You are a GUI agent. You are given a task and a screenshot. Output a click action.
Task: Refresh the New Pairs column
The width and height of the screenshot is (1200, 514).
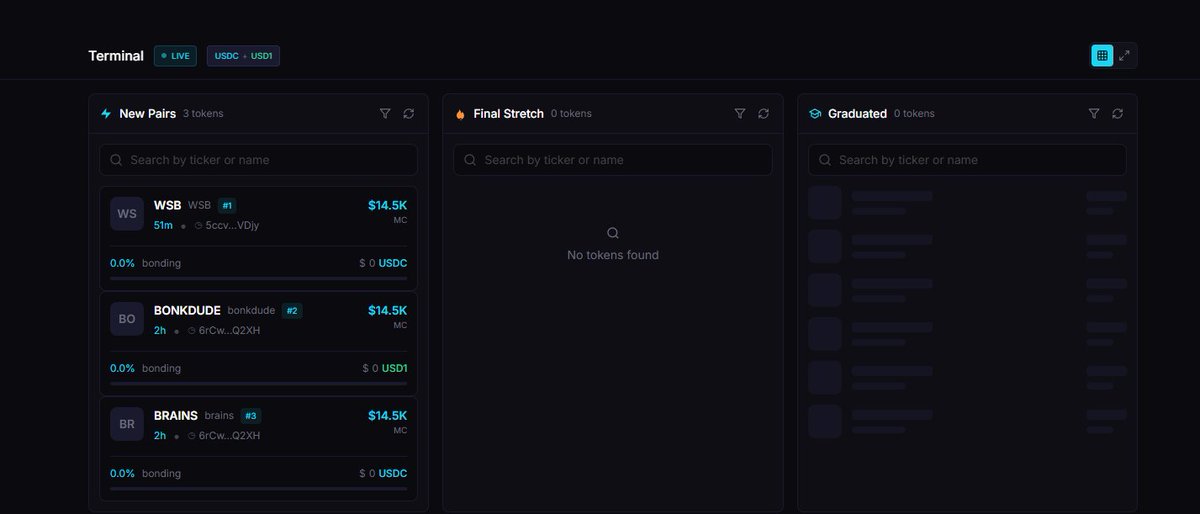pos(409,114)
